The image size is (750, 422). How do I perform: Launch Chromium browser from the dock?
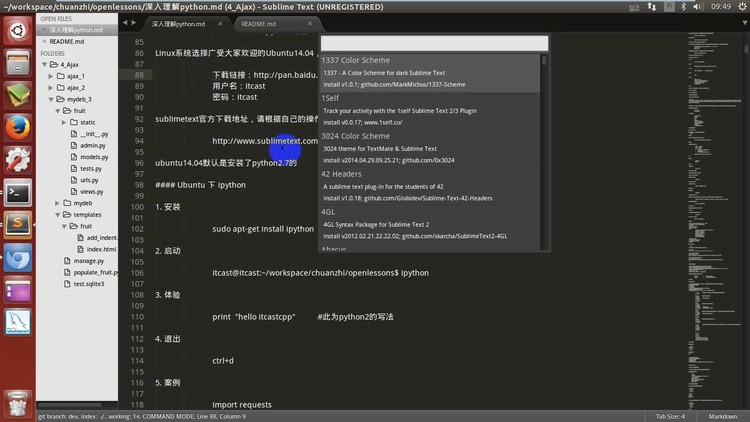(x=18, y=257)
